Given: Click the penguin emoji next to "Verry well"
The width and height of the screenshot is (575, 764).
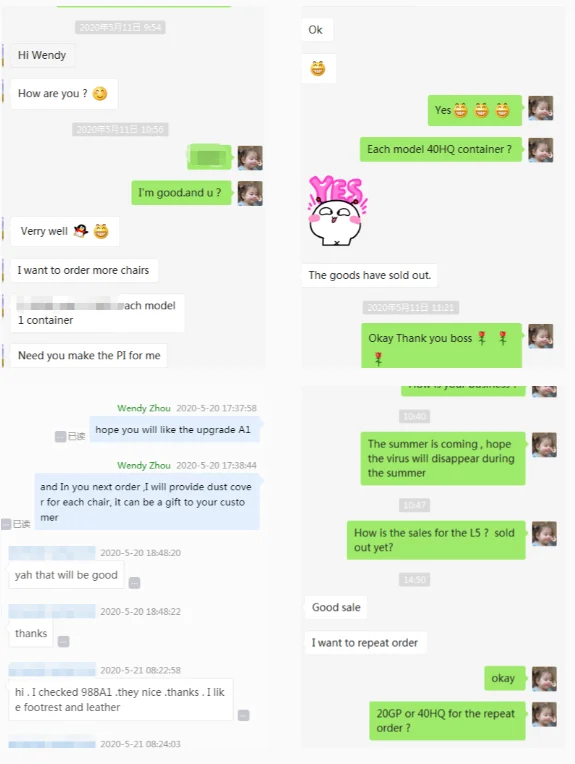Looking at the screenshot, I should 81,230.
